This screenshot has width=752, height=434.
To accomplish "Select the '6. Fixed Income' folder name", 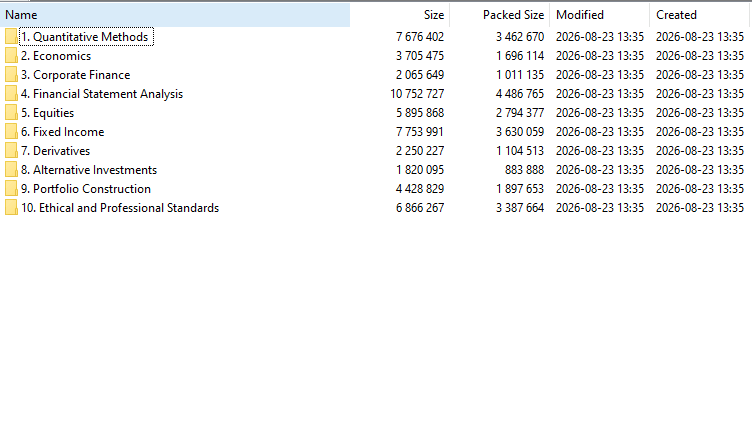I will point(62,132).
